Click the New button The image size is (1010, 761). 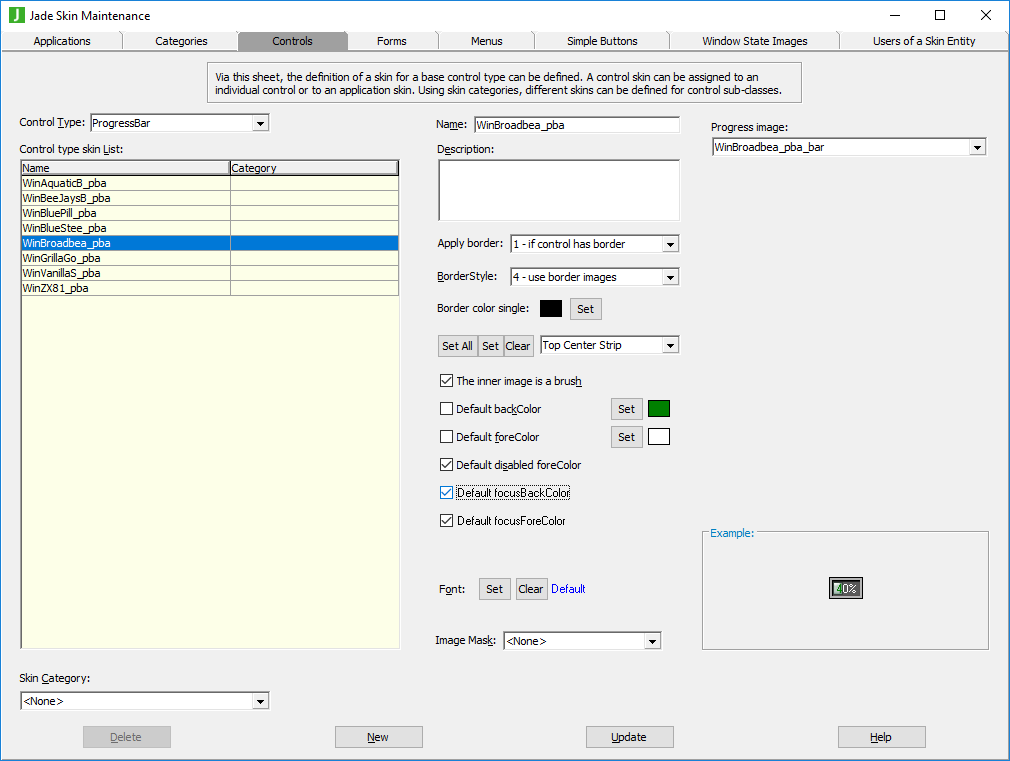tap(378, 737)
